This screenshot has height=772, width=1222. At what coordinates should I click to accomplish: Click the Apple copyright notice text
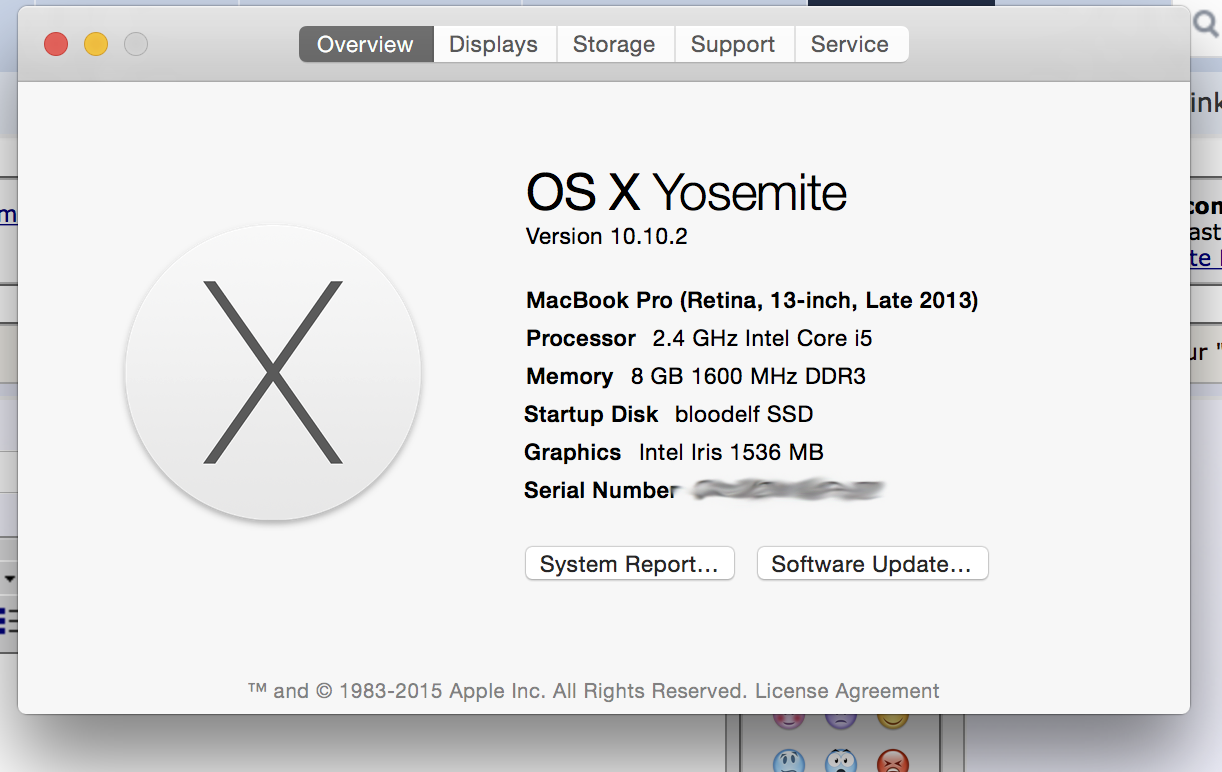(498, 691)
